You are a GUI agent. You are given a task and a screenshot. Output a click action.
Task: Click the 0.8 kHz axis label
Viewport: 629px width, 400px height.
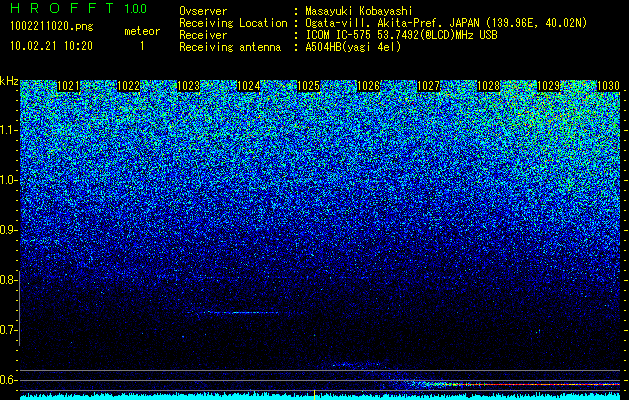tap(8, 280)
